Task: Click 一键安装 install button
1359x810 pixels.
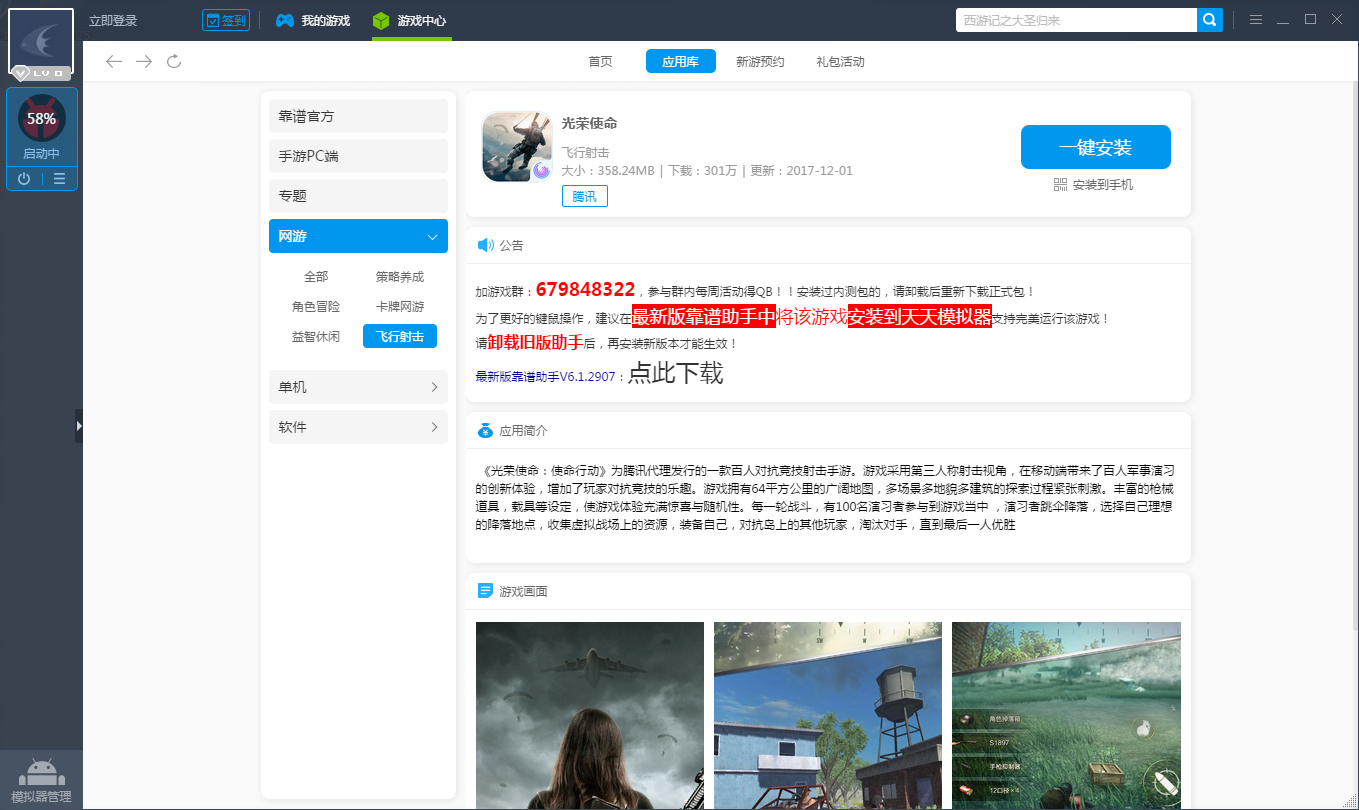Action: (1095, 147)
